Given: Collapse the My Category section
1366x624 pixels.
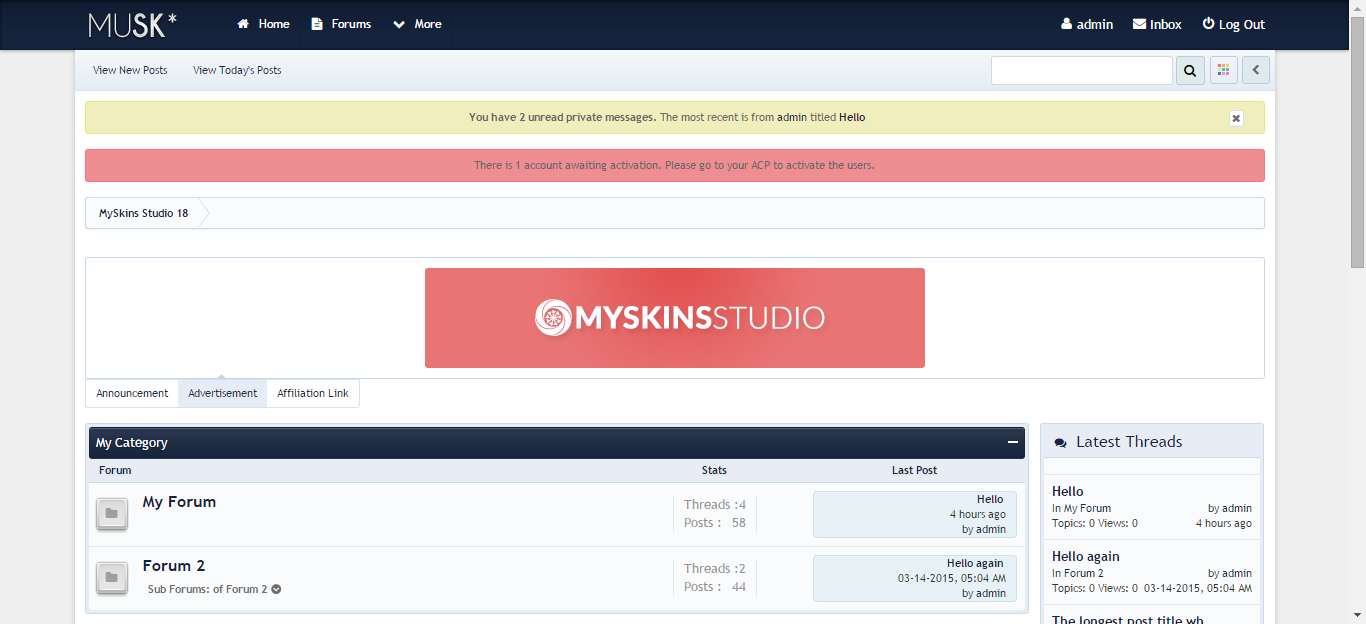Looking at the screenshot, I should [x=1013, y=442].
